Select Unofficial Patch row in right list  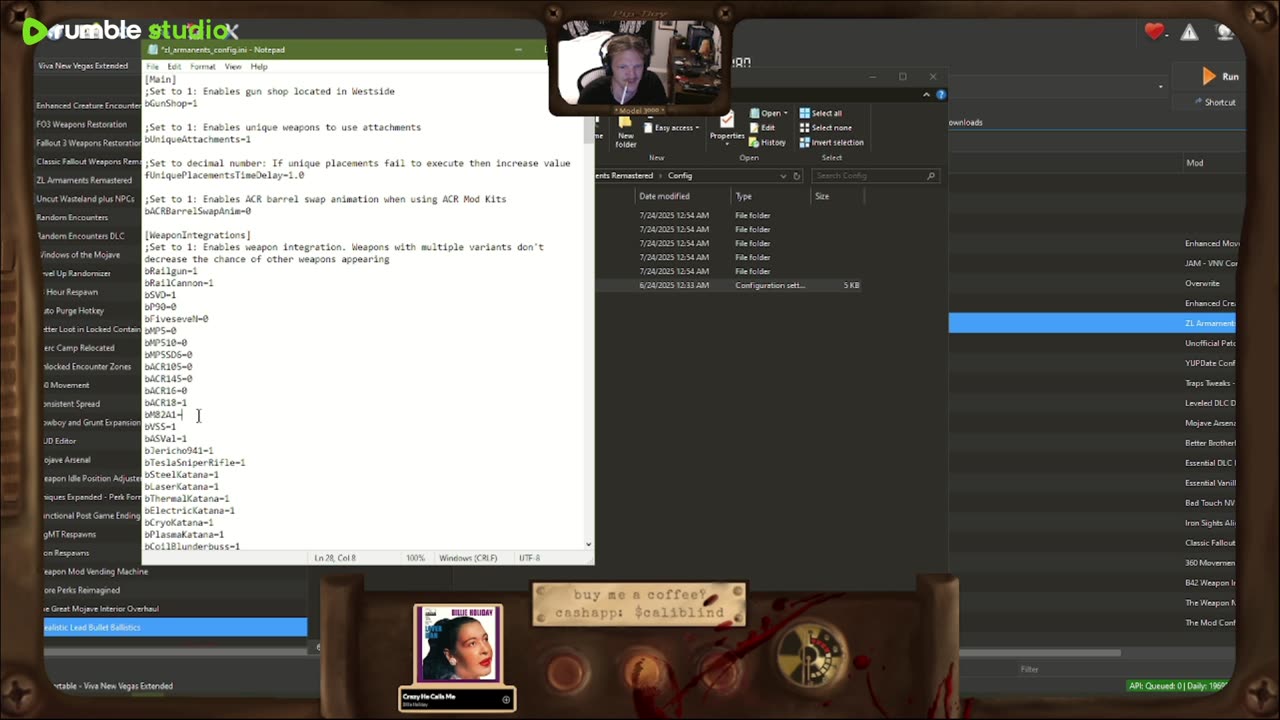click(1209, 343)
